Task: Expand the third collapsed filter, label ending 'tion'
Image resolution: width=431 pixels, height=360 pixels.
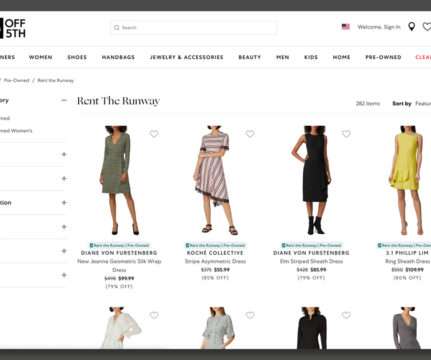Action: 64,203
